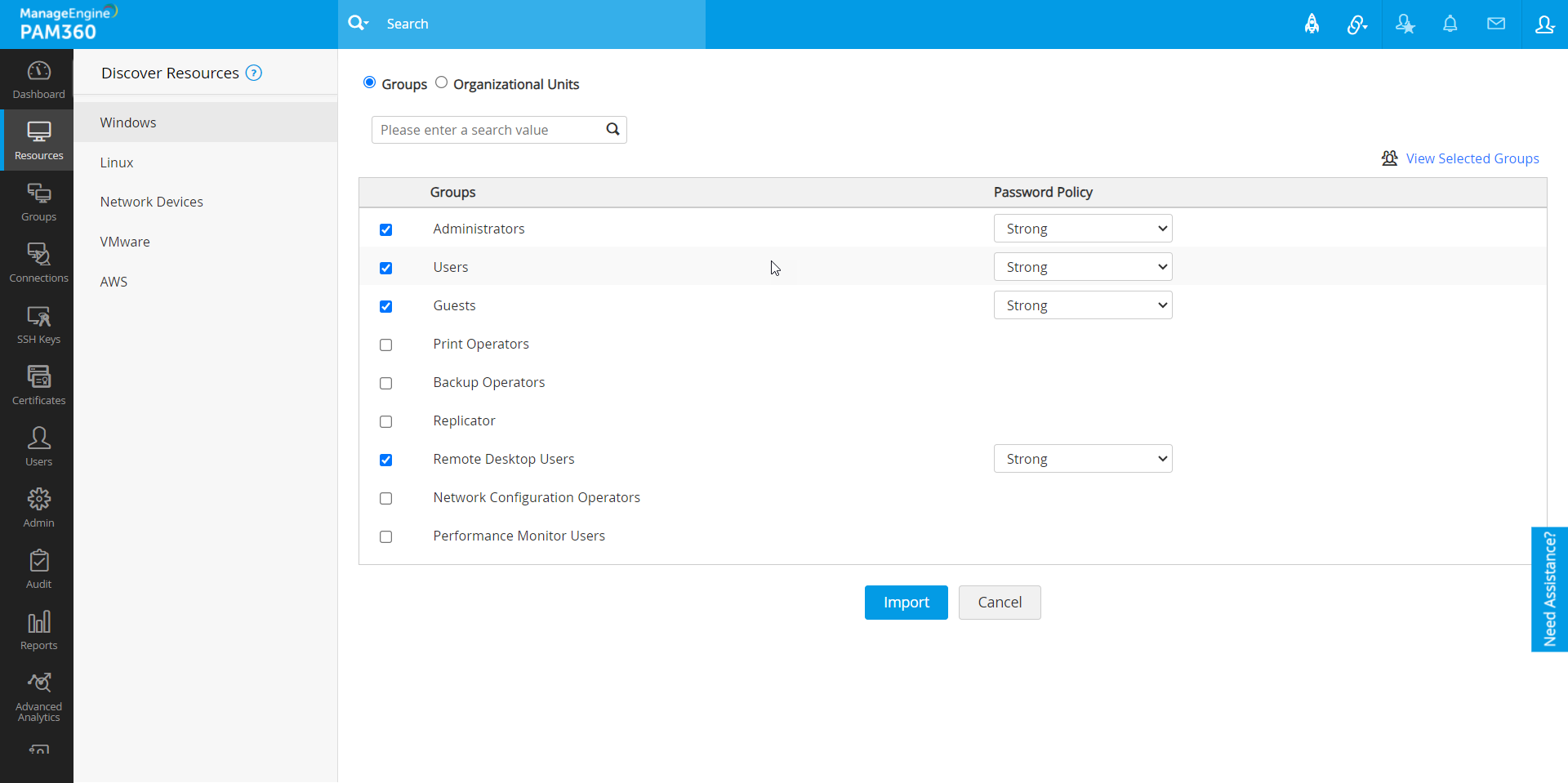
Task: Click the help icon beside Discover Resources
Action: pyautogui.click(x=254, y=73)
